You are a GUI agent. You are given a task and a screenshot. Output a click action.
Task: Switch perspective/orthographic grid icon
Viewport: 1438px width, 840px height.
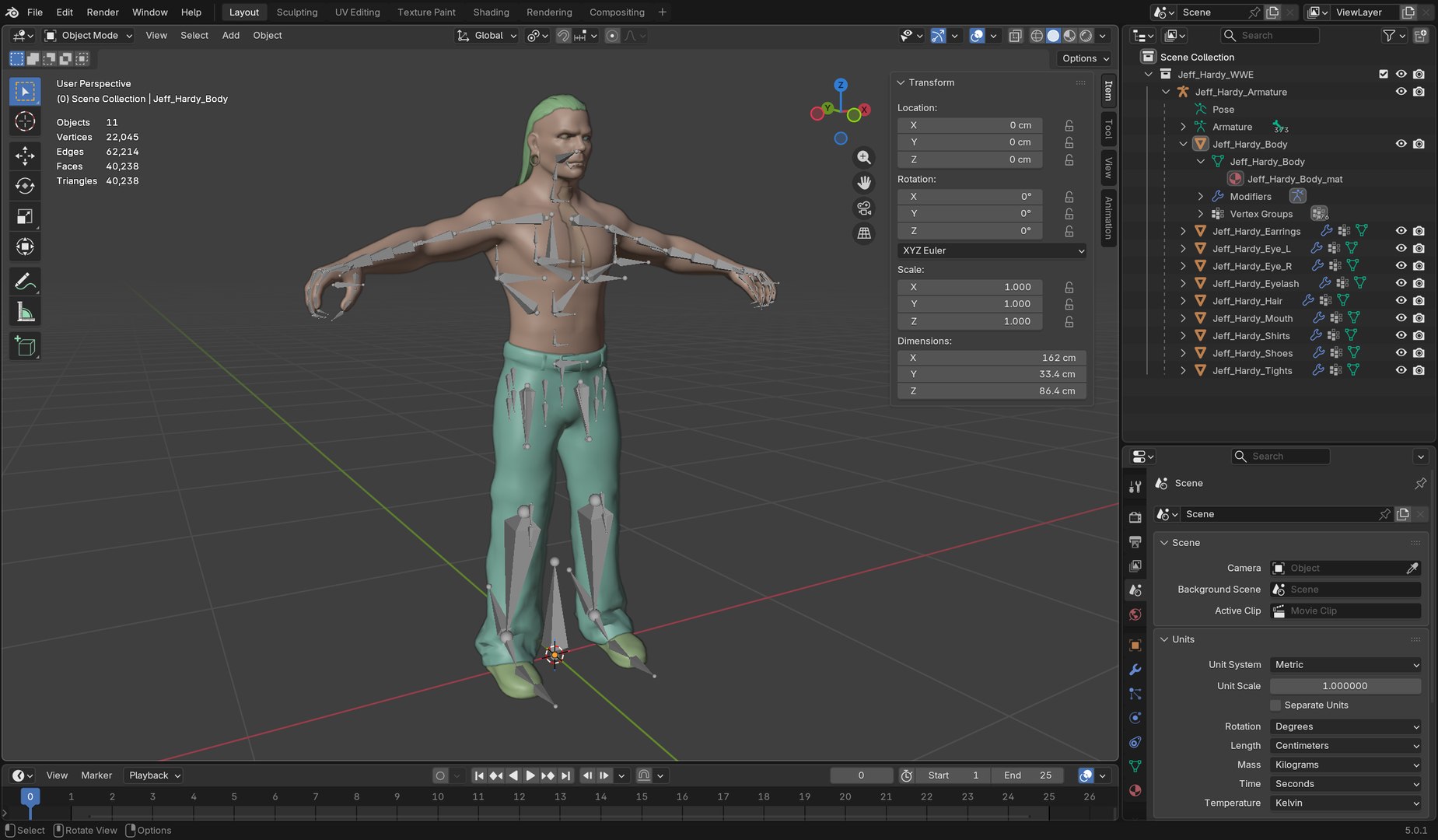[864, 233]
